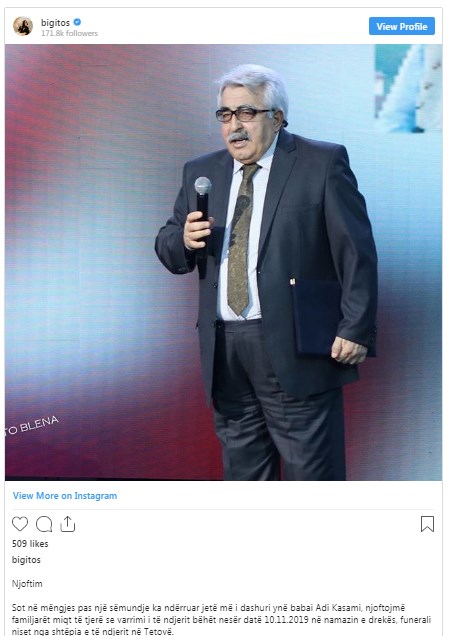The width and height of the screenshot is (451, 636).
Task: Share the post using the upload arrow icon
Action: click(x=68, y=524)
